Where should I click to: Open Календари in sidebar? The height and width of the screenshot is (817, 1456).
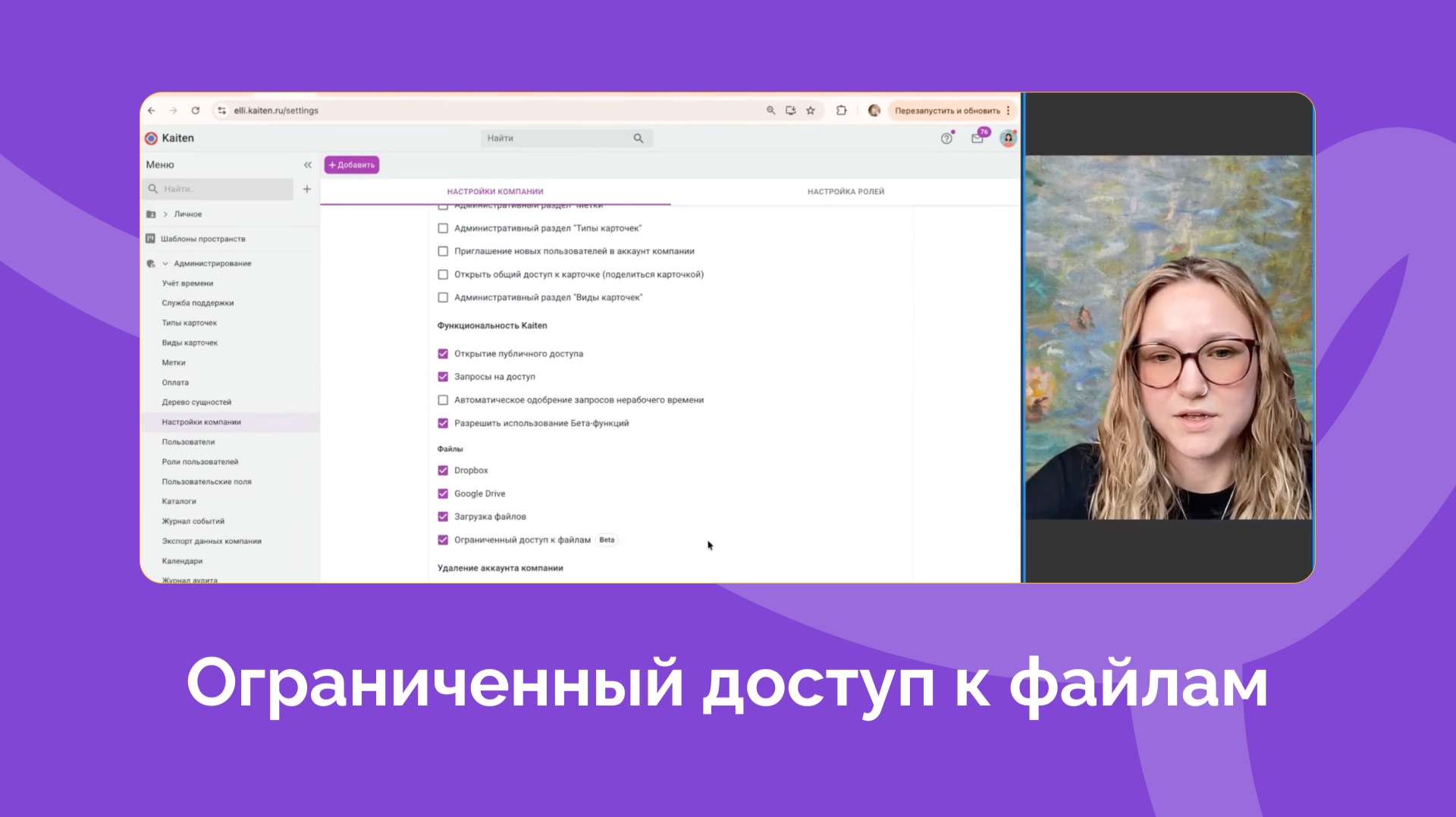[x=182, y=562]
